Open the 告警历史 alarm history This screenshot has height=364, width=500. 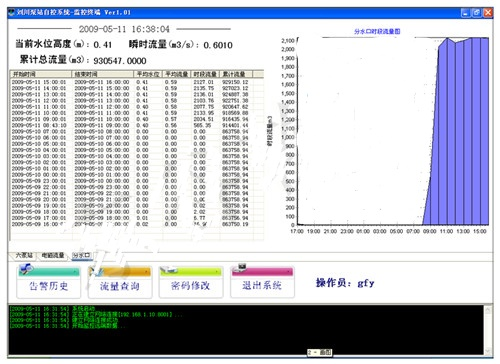coord(49,282)
